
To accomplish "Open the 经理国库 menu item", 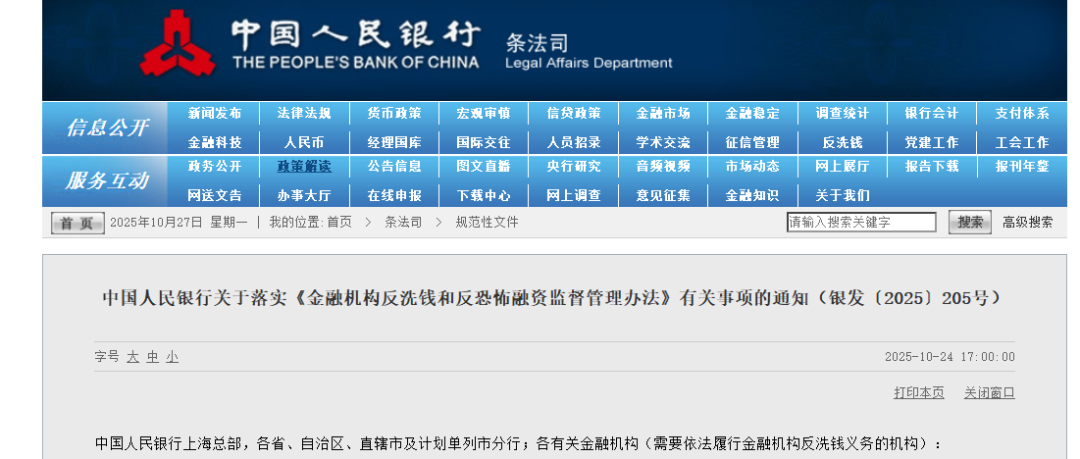I will (394, 143).
